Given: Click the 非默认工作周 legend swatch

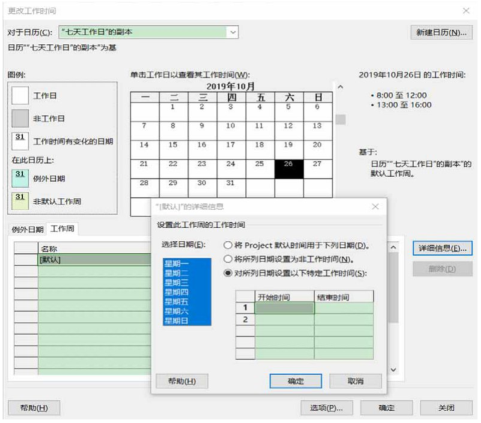Looking at the screenshot, I should 20,201.
